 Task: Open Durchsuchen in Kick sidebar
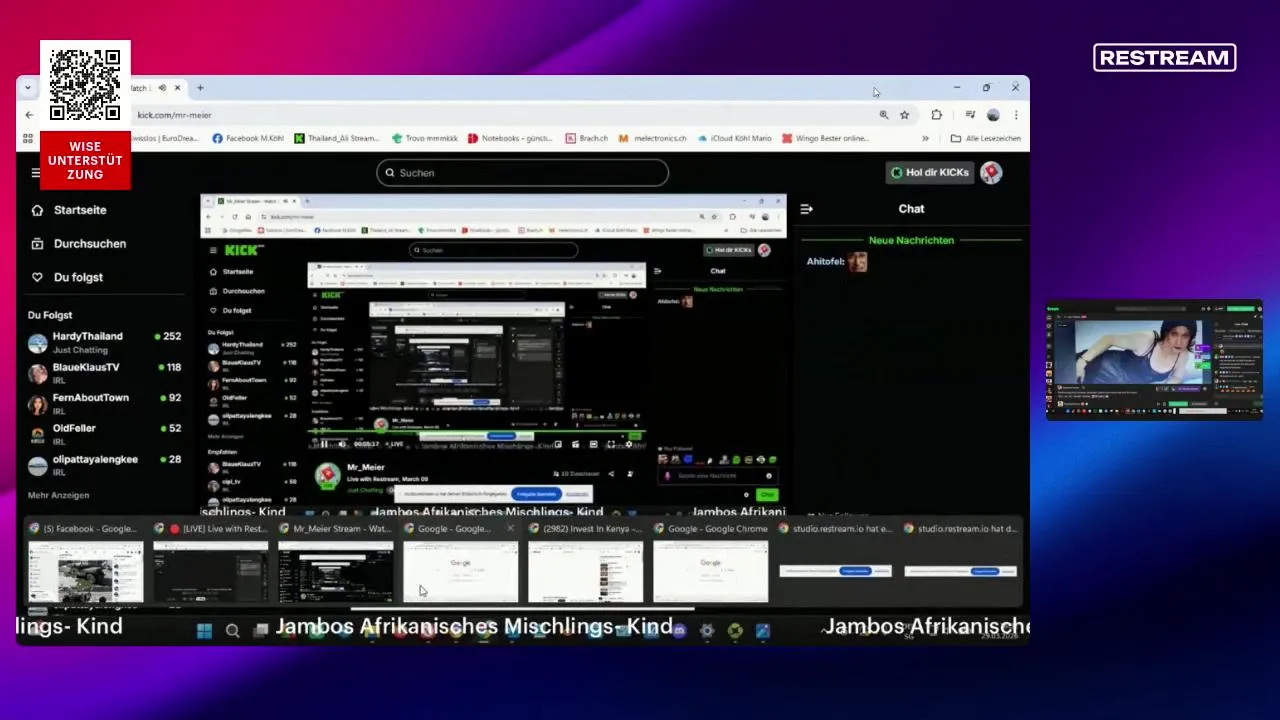[79, 243]
